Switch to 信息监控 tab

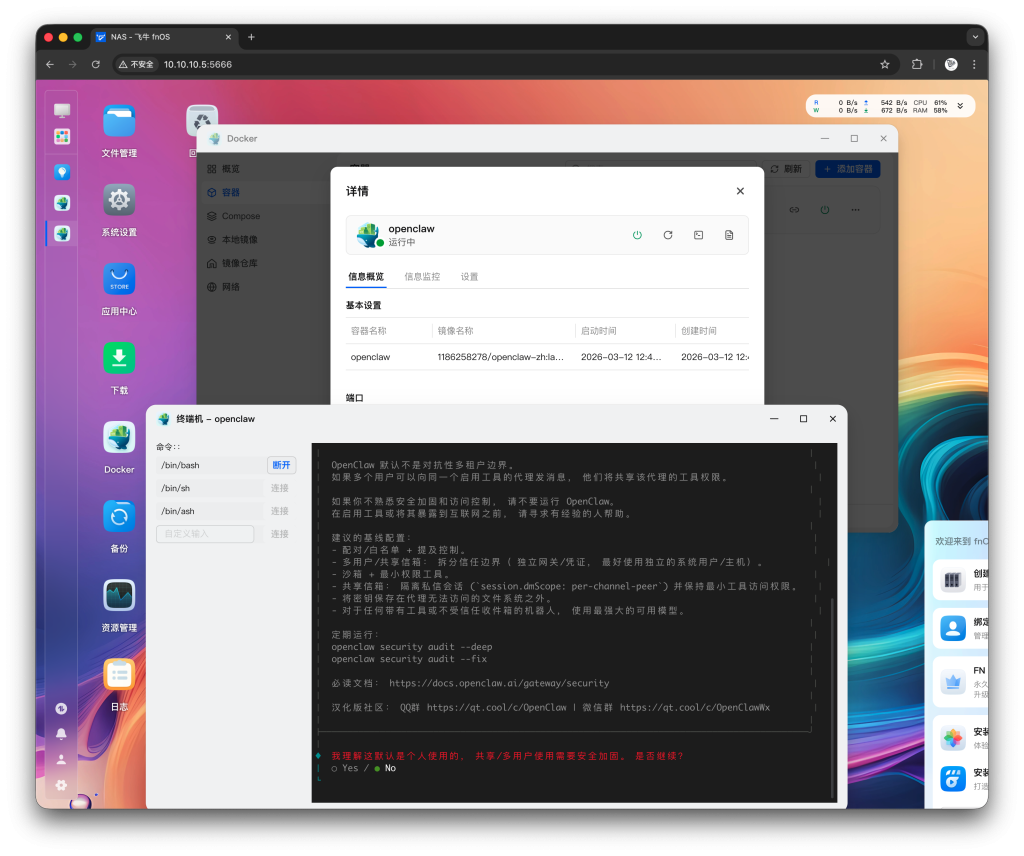click(x=422, y=276)
